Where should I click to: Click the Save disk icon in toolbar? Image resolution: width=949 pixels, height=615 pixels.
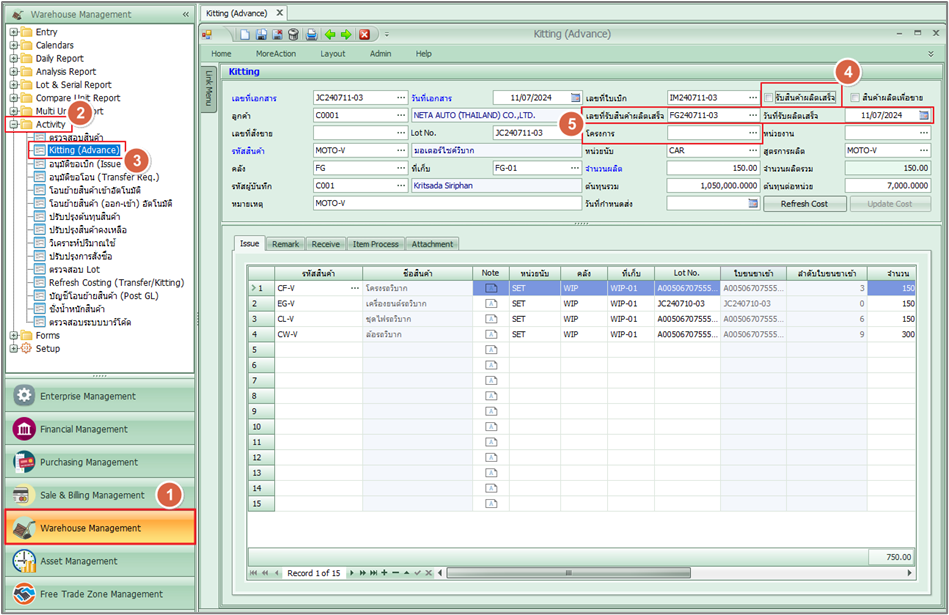[x=261, y=34]
